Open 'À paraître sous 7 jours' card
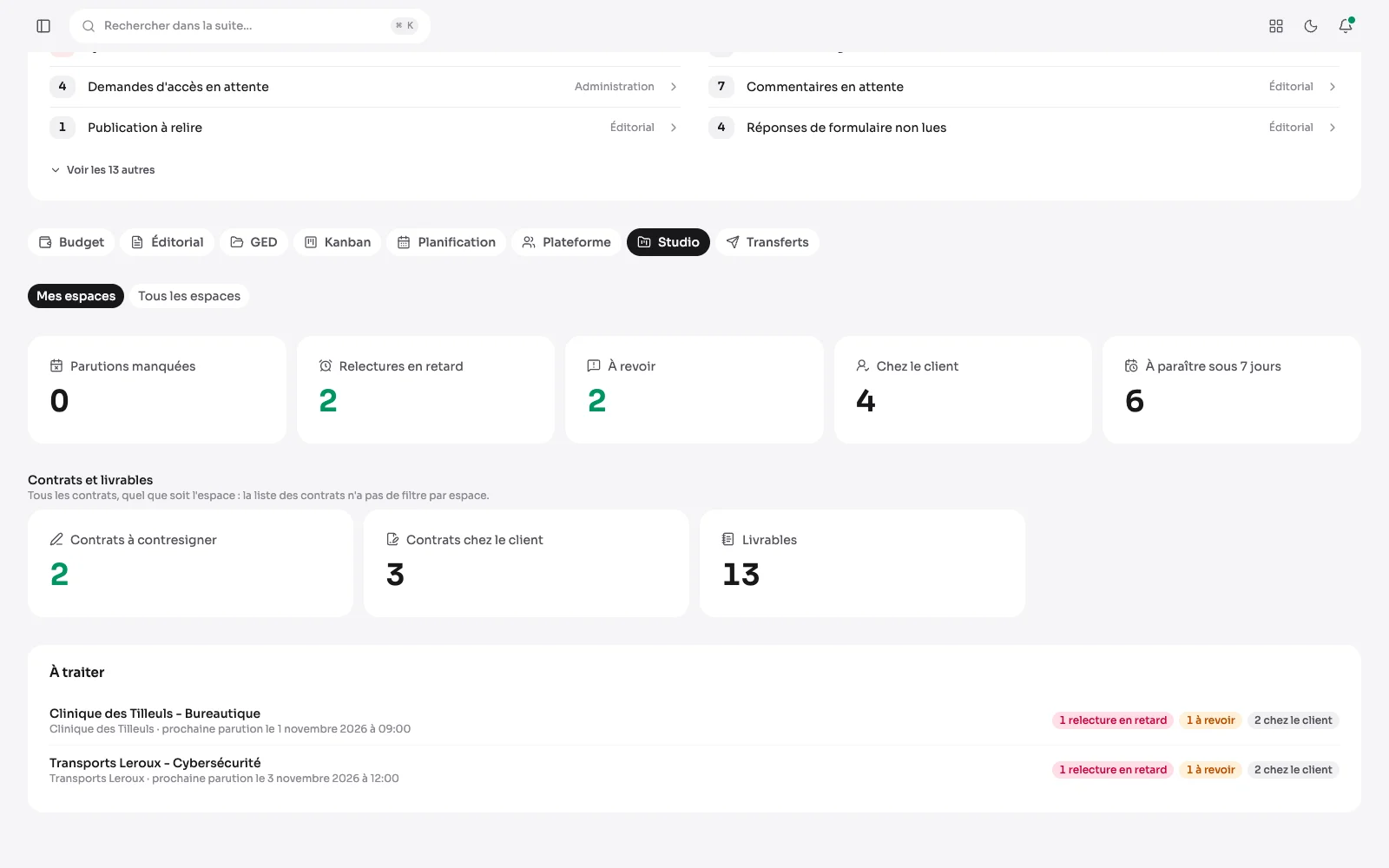This screenshot has height=868, width=1389. [x=1232, y=390]
